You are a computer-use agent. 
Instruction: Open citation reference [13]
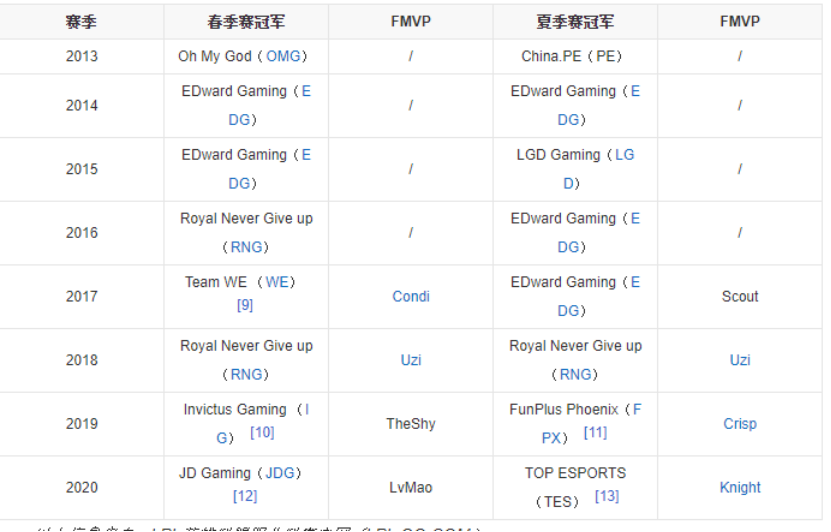(x=606, y=495)
